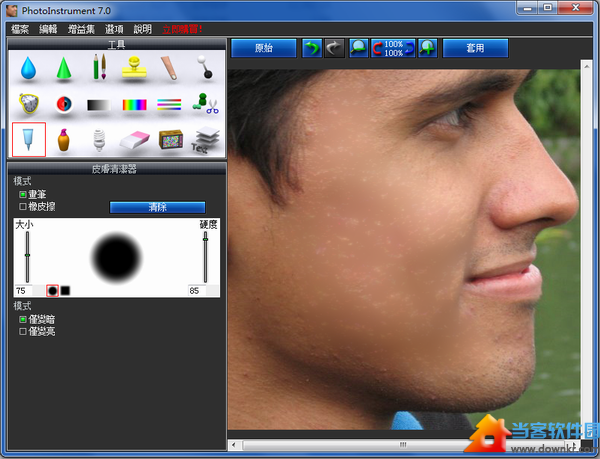Select the layers and text tool
This screenshot has width=600, height=459.
pyautogui.click(x=205, y=140)
